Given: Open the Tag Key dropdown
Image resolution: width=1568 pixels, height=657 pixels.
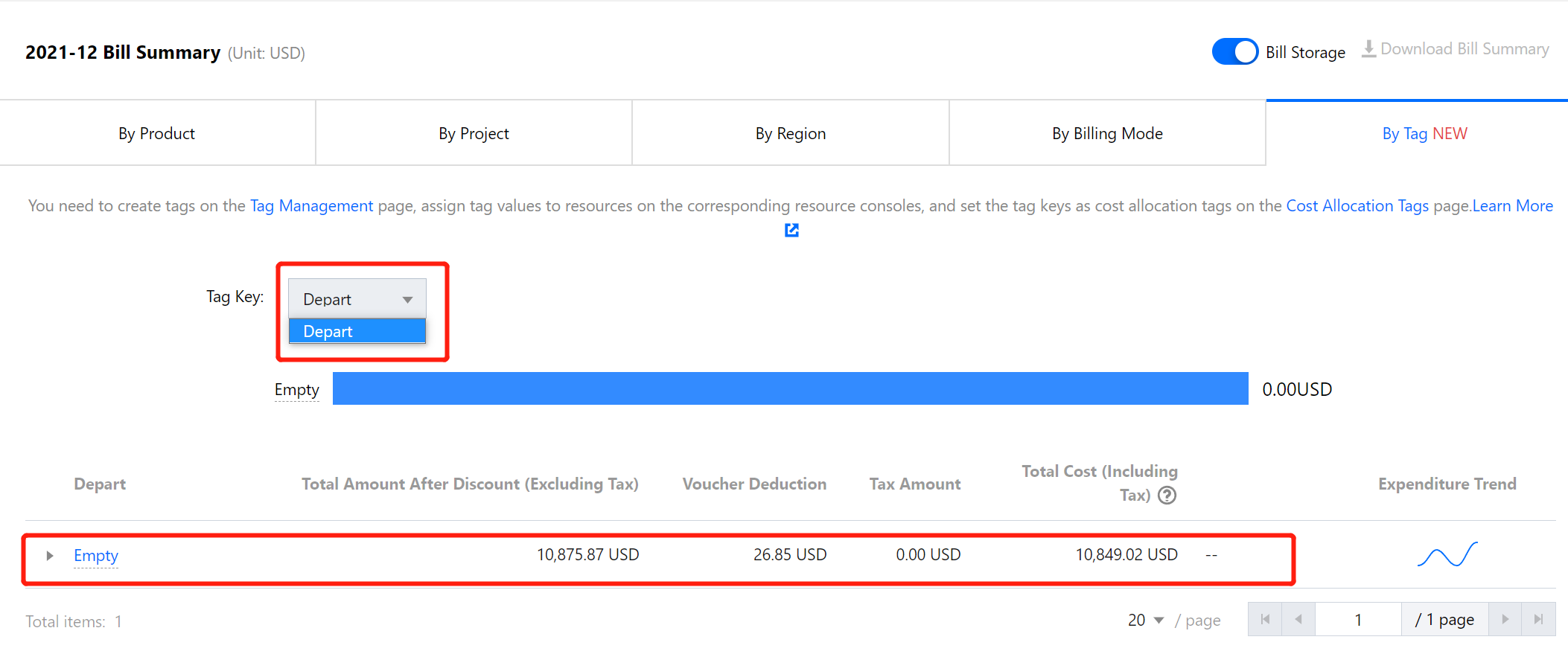Looking at the screenshot, I should 357,299.
